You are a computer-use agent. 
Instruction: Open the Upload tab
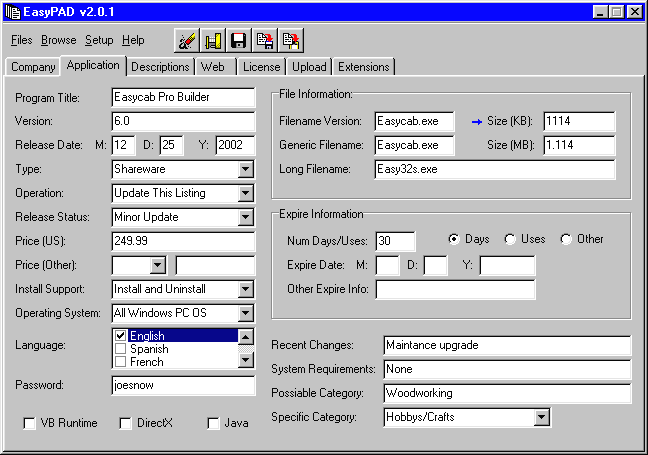[x=309, y=67]
